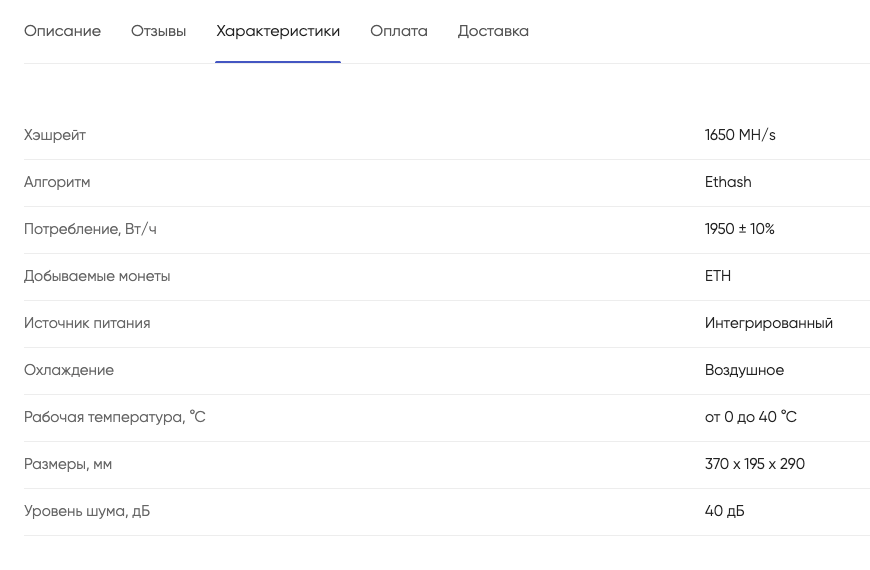The width and height of the screenshot is (870, 570).
Task: Click the Ethash value
Action: [728, 182]
